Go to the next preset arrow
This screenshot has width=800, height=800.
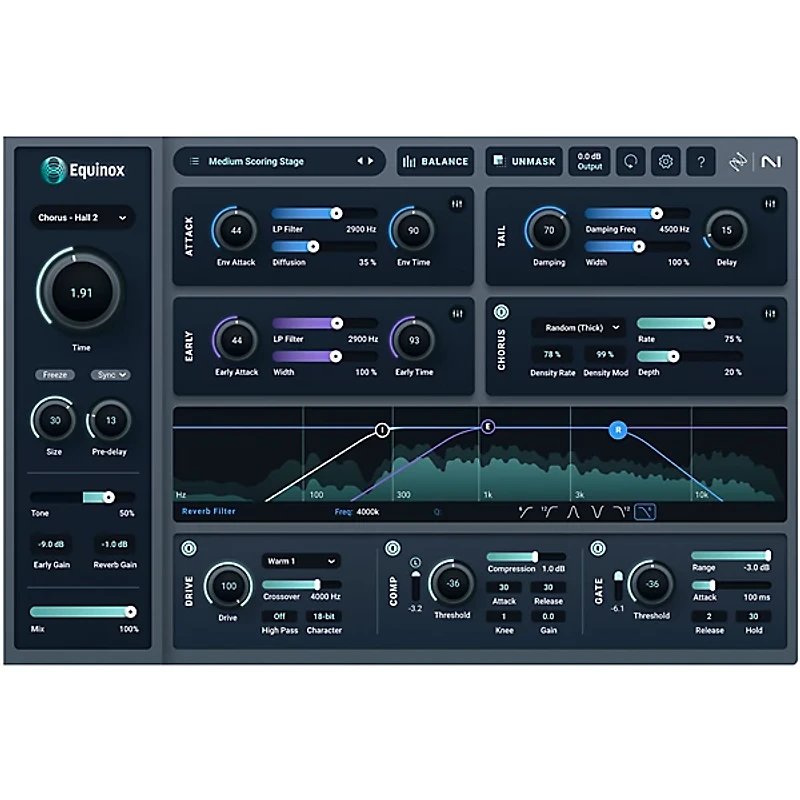pos(370,161)
